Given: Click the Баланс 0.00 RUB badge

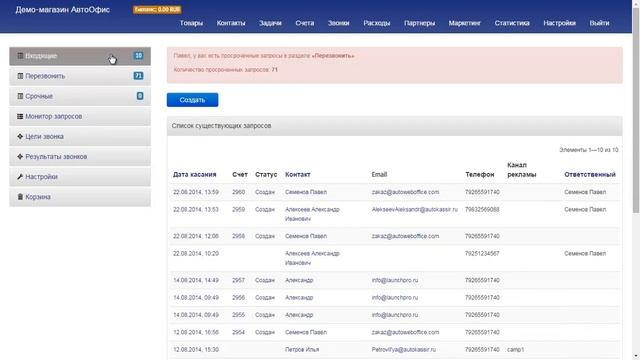Looking at the screenshot, I should coord(157,9).
